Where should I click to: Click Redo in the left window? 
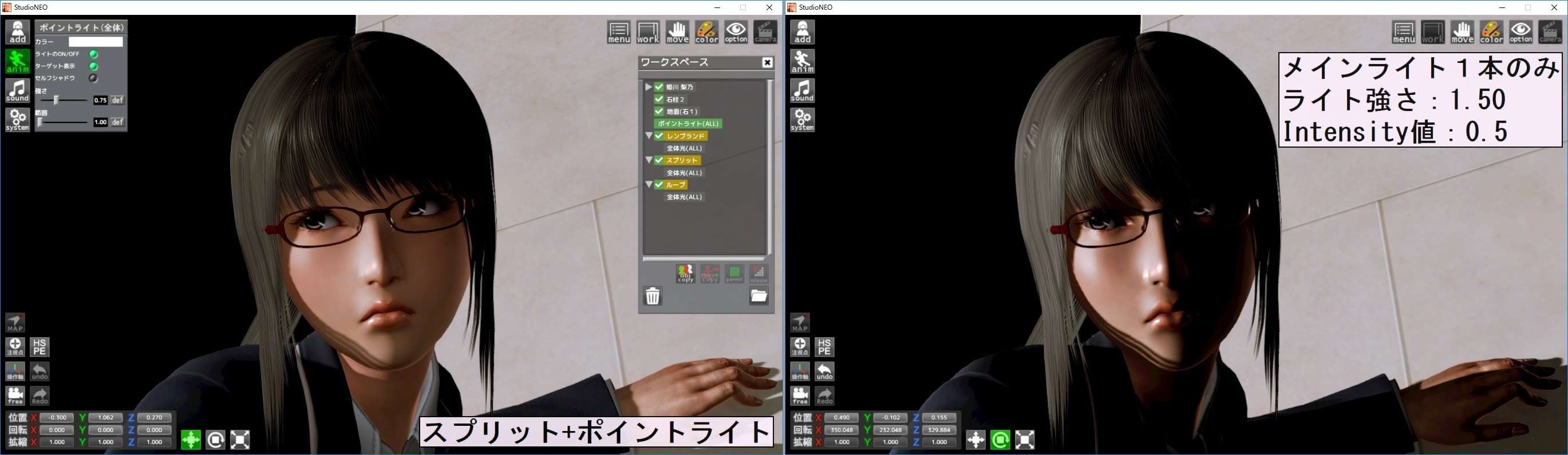coord(40,396)
